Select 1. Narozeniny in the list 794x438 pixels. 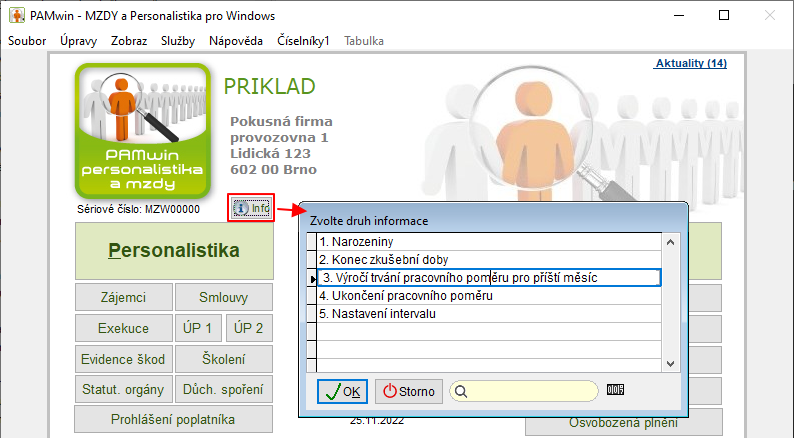489,242
